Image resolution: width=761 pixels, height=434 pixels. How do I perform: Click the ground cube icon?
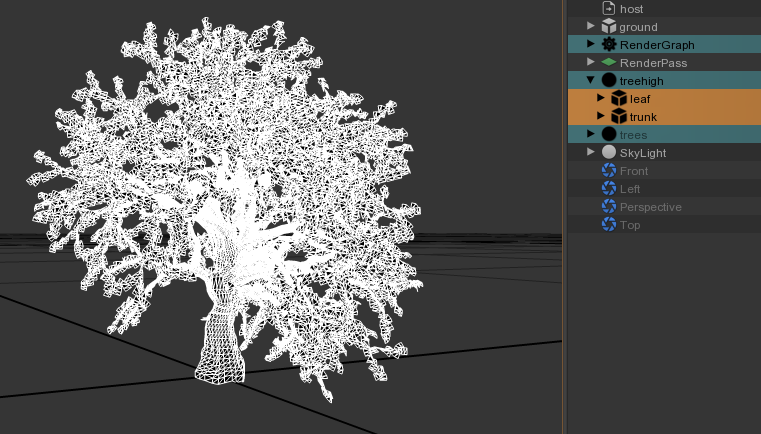coord(608,27)
